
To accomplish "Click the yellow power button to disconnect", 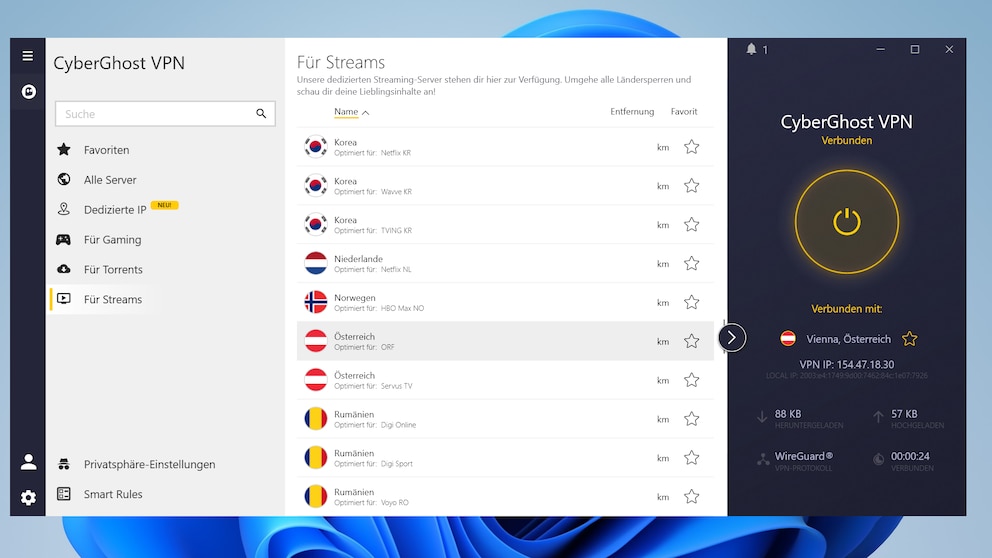I will tap(846, 222).
